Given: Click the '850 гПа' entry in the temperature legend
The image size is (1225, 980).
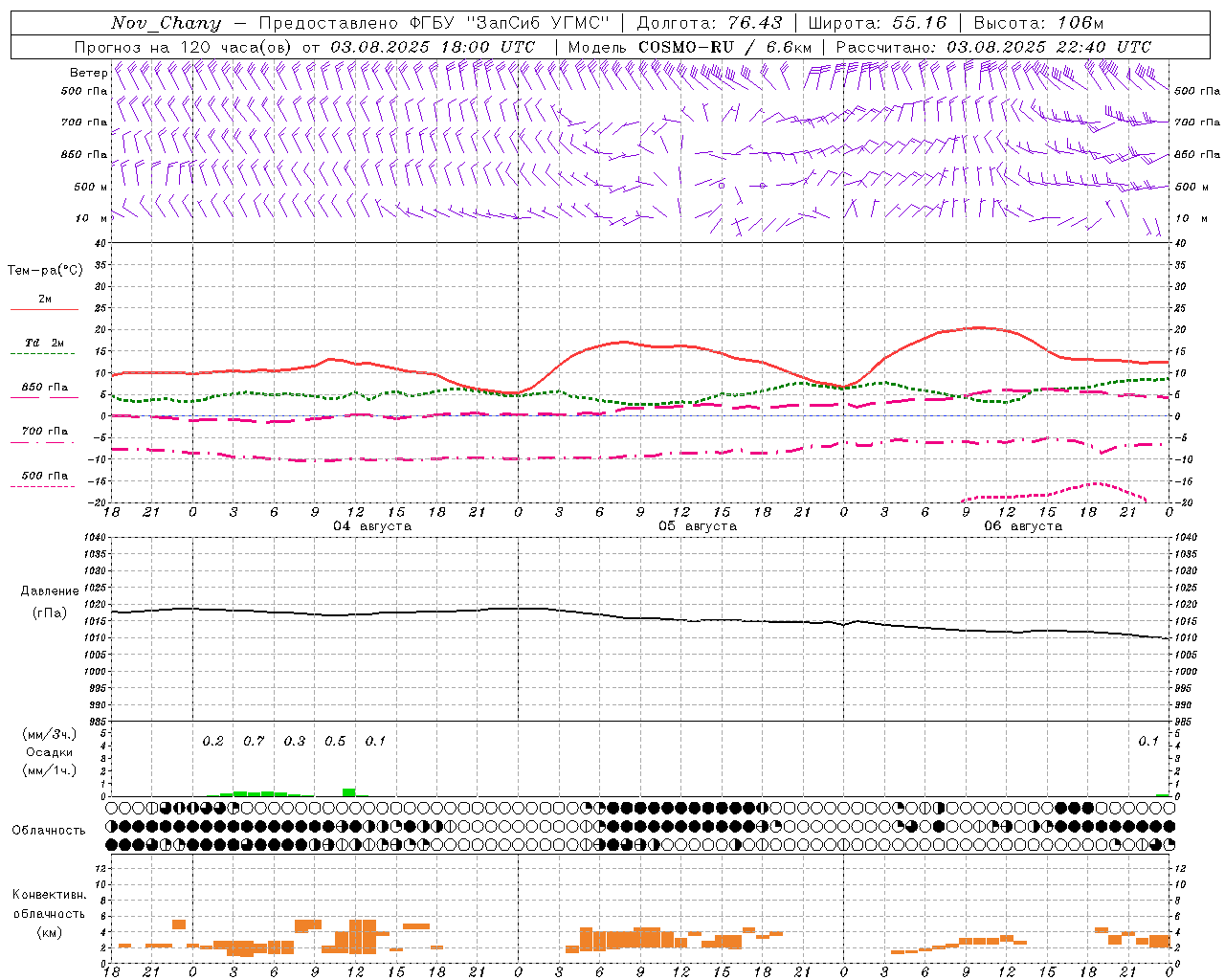Looking at the screenshot, I should pos(45,388).
